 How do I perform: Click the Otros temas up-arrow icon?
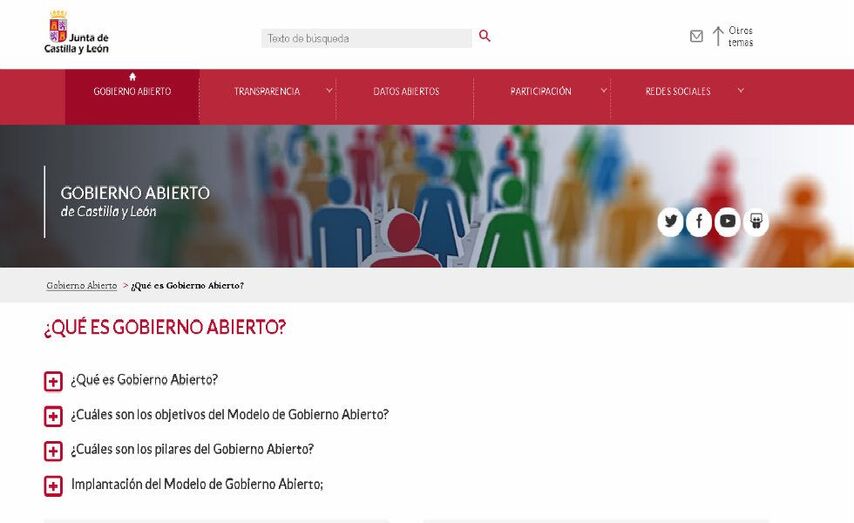(718, 37)
